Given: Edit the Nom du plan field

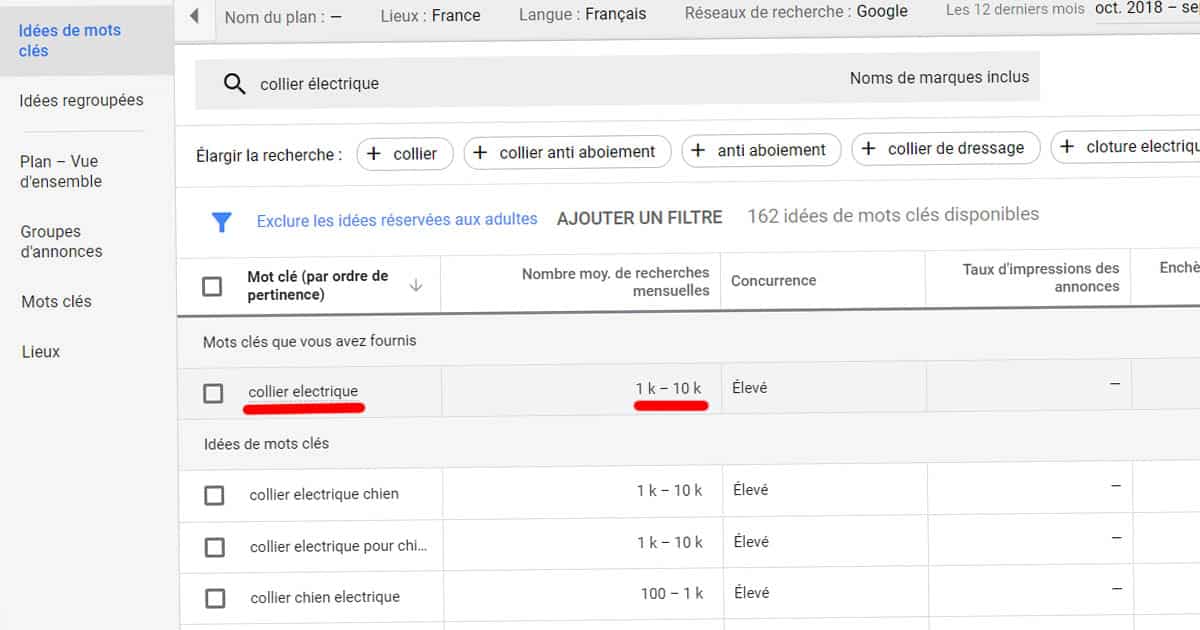Looking at the screenshot, I should tap(283, 16).
